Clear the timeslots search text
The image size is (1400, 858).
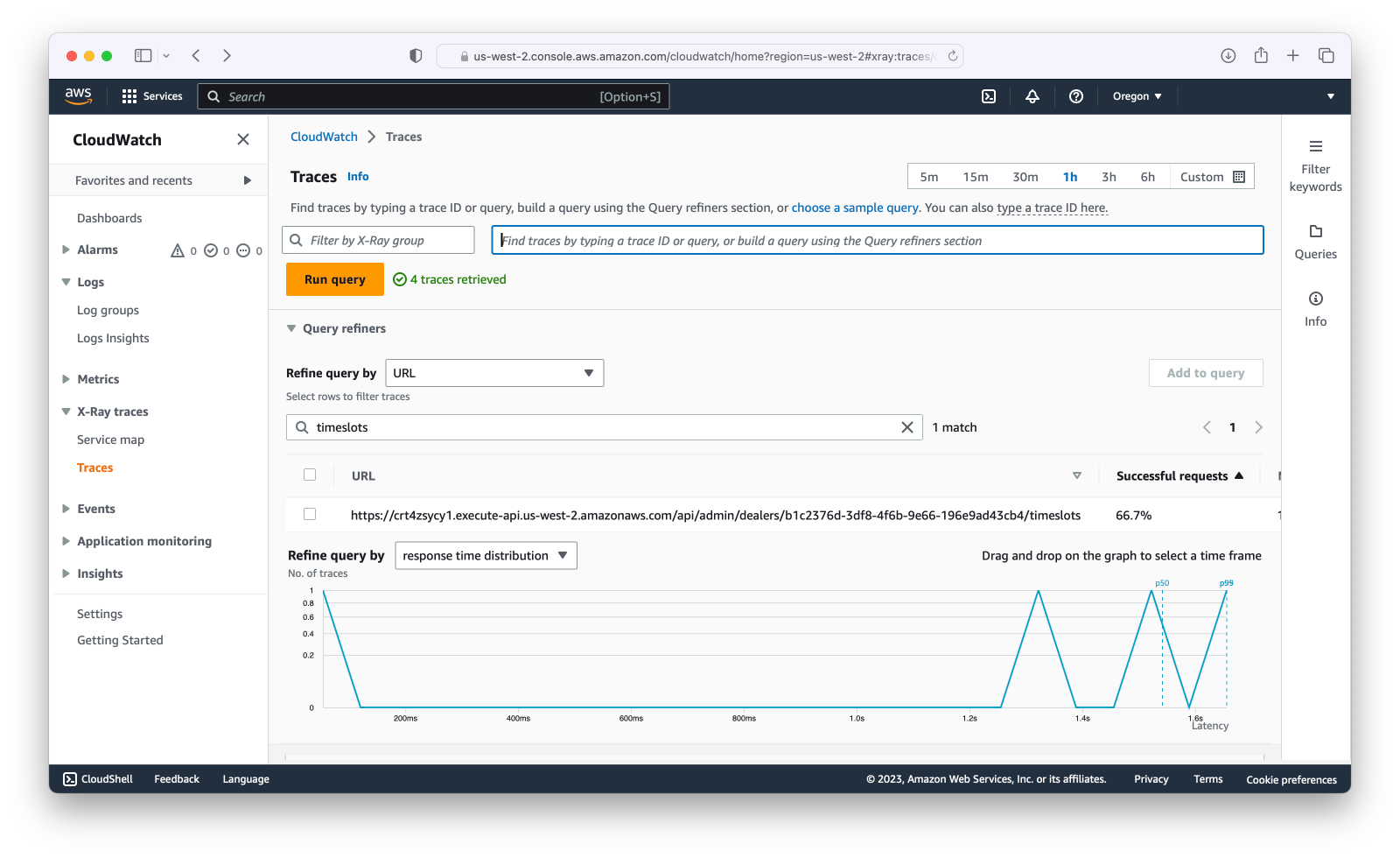pyautogui.click(x=907, y=427)
